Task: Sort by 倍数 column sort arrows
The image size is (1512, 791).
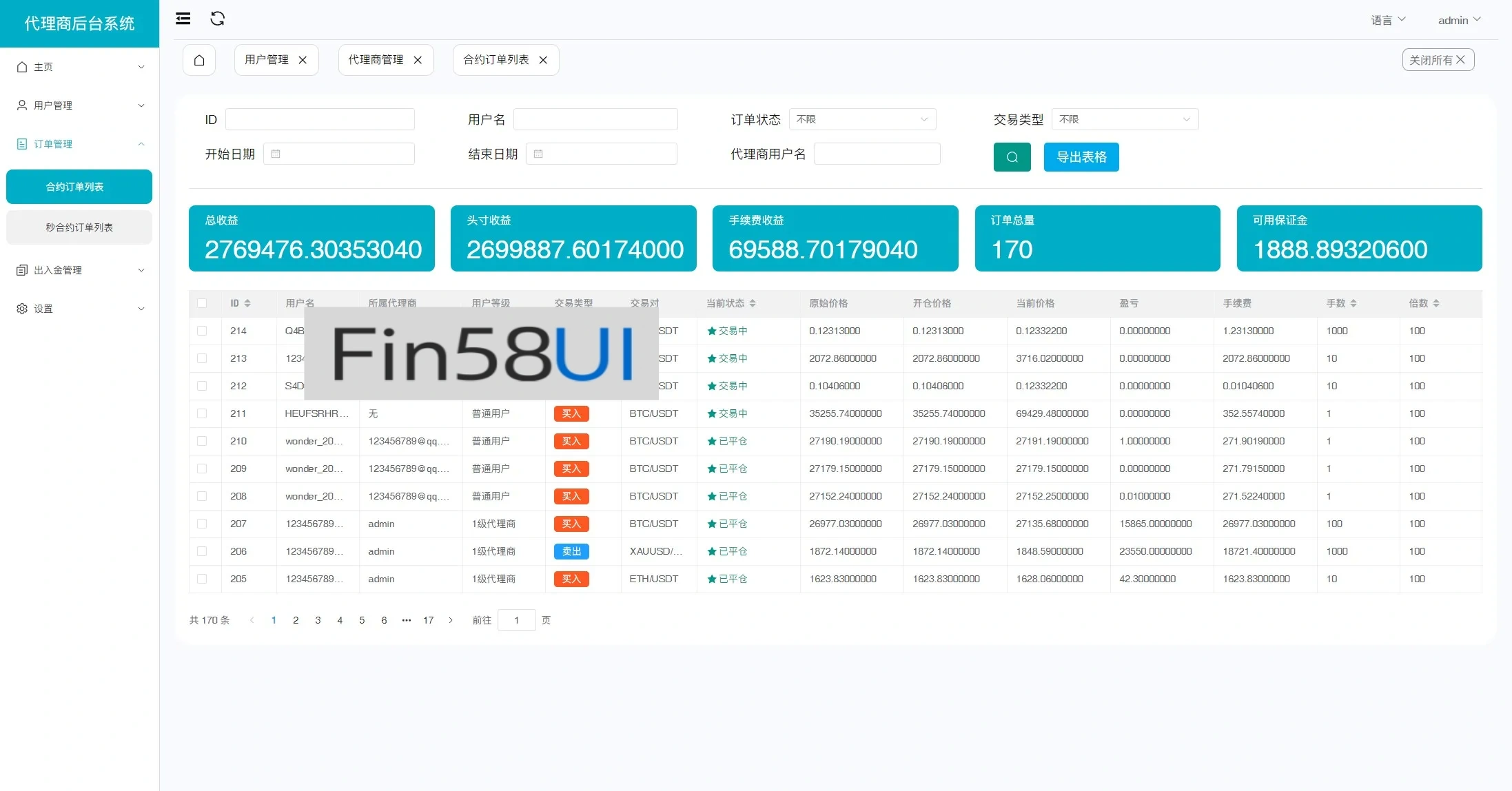Action: pos(1436,303)
